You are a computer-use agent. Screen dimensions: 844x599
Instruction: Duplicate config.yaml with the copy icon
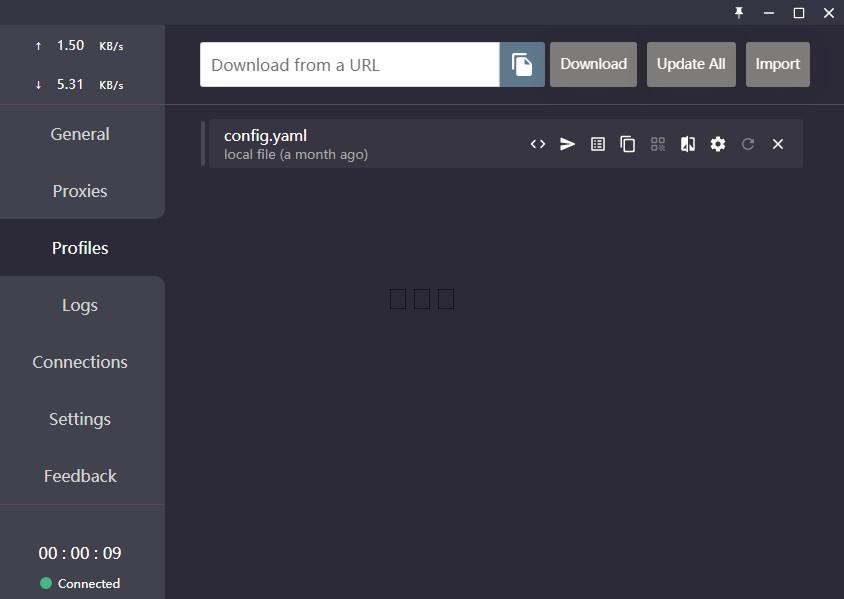click(x=628, y=144)
